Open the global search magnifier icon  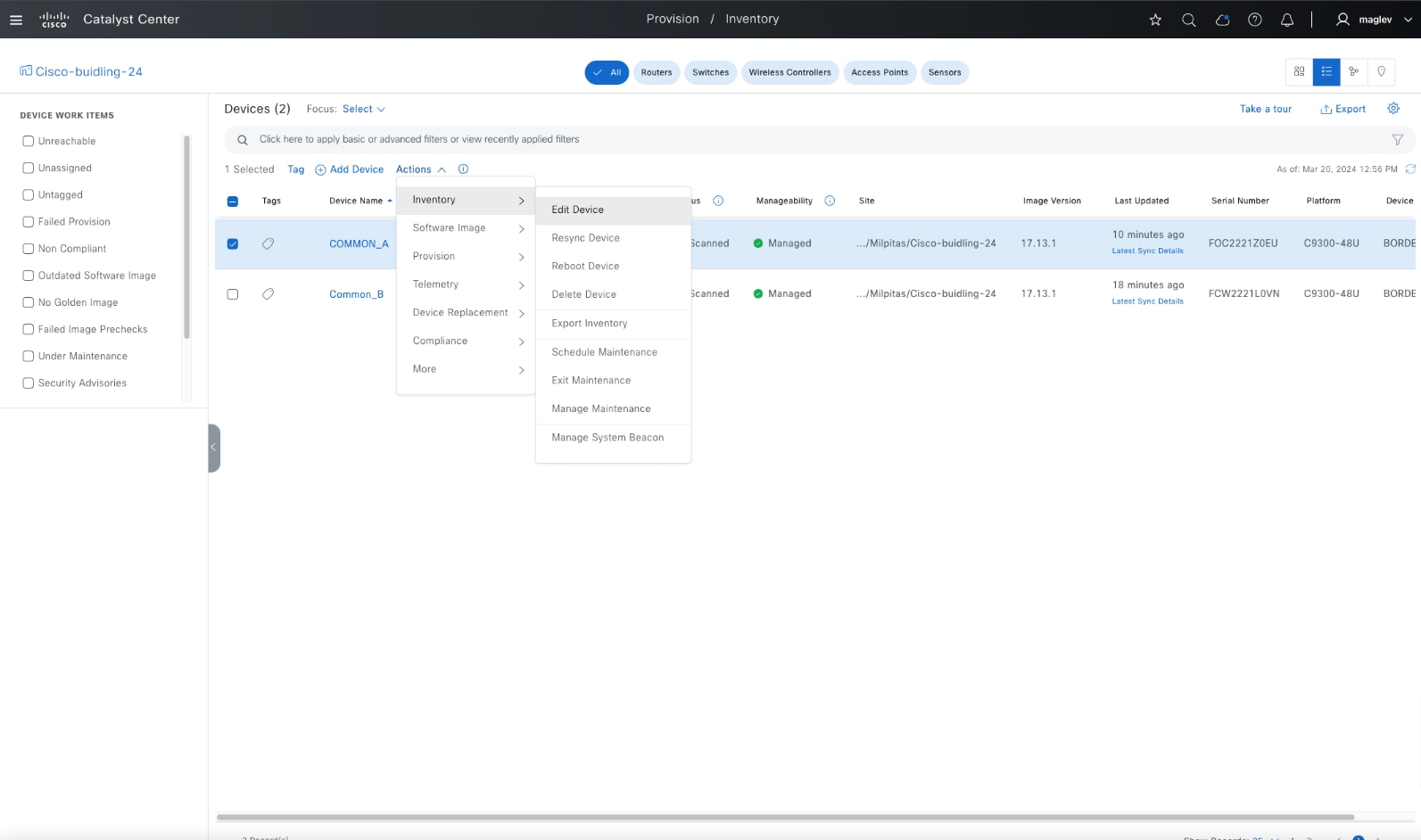tap(1188, 20)
